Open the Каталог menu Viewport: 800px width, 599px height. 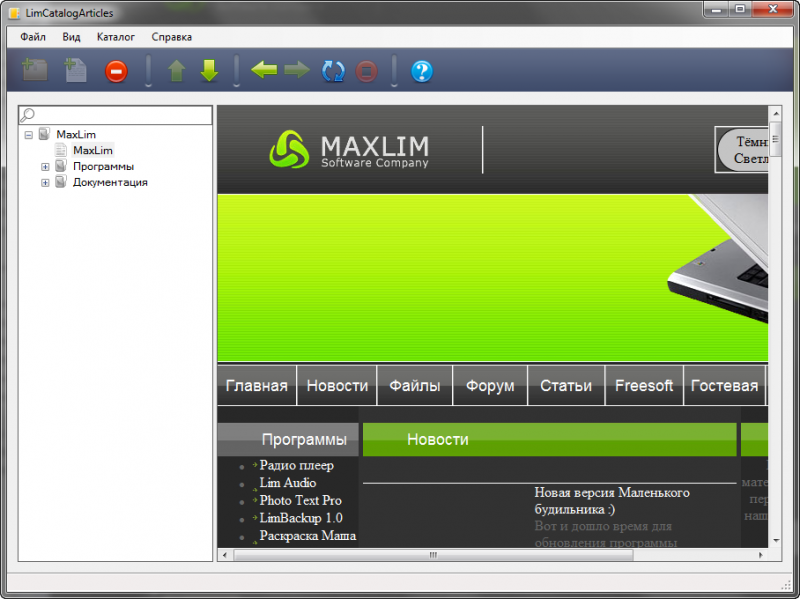click(x=116, y=37)
